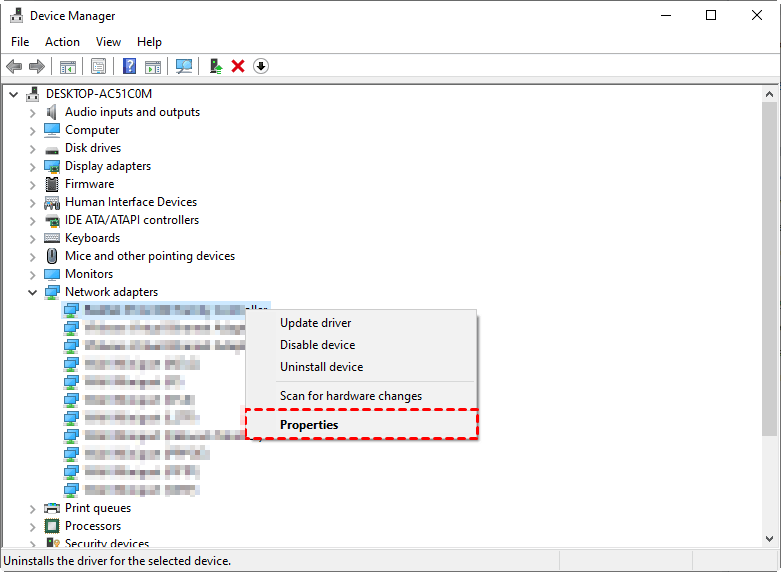Toggle the Show/Hide Action Pane icon
The image size is (781, 572).
[153, 66]
